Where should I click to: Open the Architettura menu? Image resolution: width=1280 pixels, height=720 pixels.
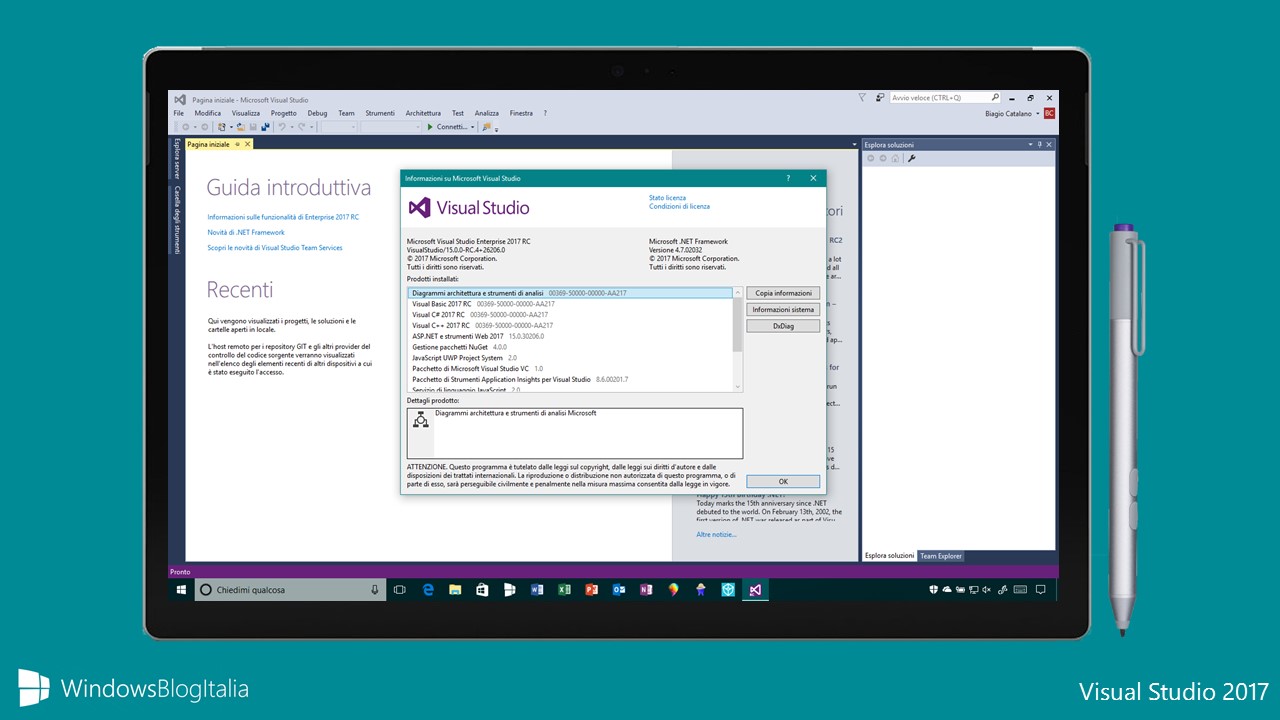tap(423, 113)
